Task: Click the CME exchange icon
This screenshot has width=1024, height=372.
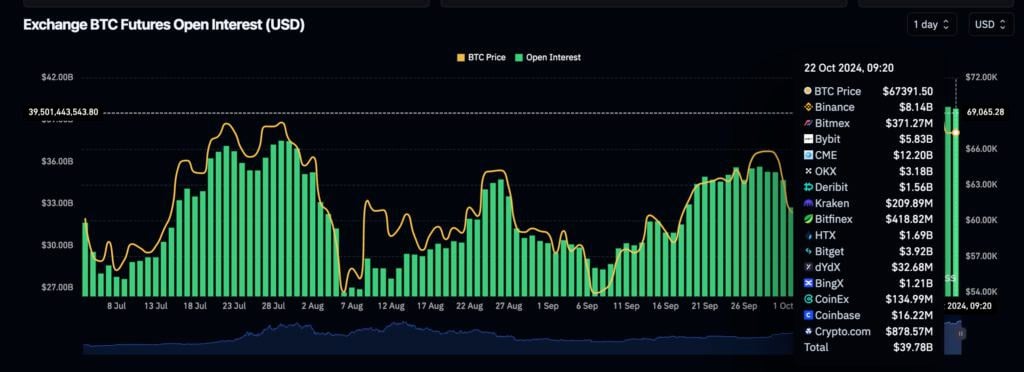Action: click(808, 155)
